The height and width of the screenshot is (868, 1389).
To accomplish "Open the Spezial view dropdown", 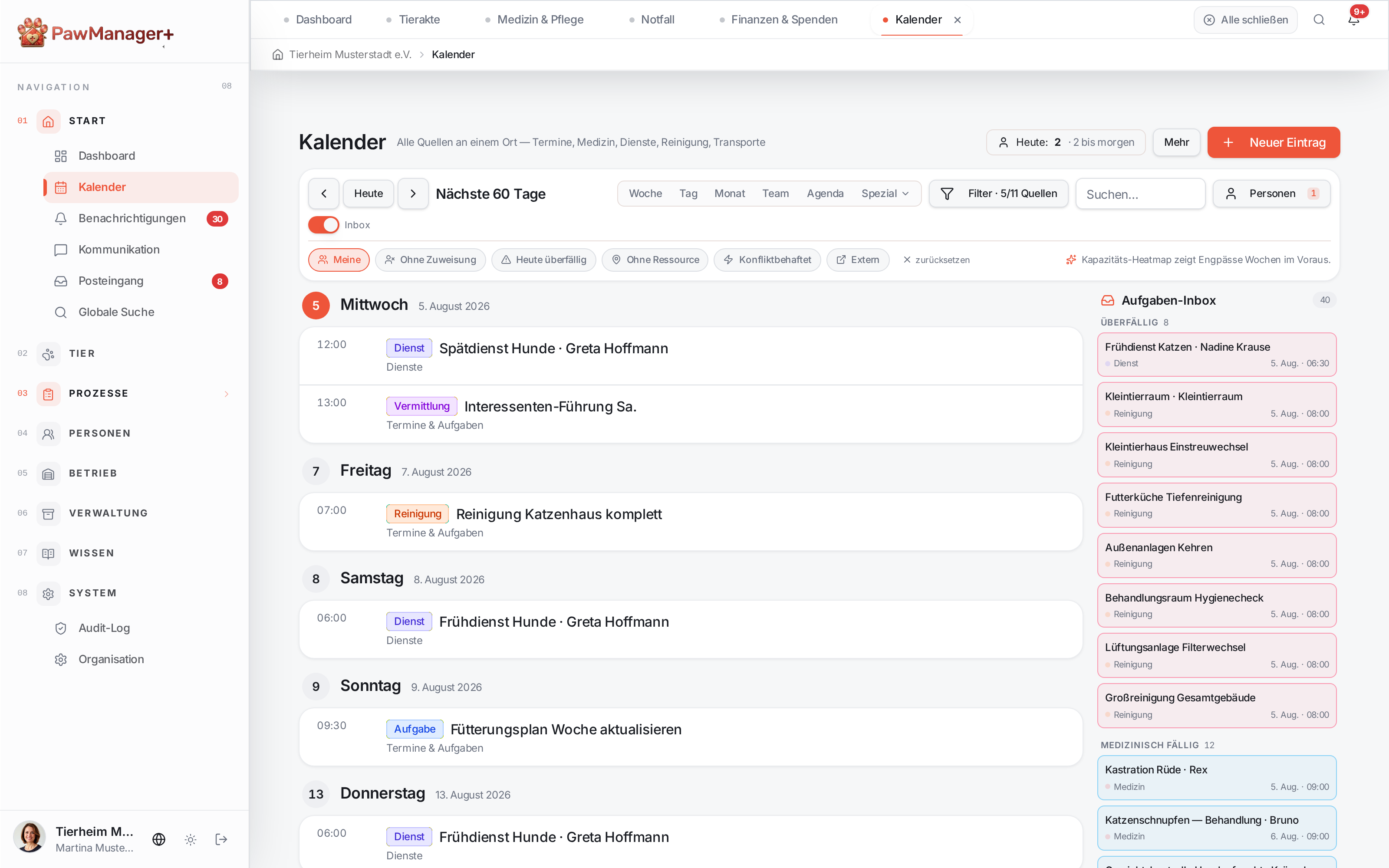I will click(885, 194).
